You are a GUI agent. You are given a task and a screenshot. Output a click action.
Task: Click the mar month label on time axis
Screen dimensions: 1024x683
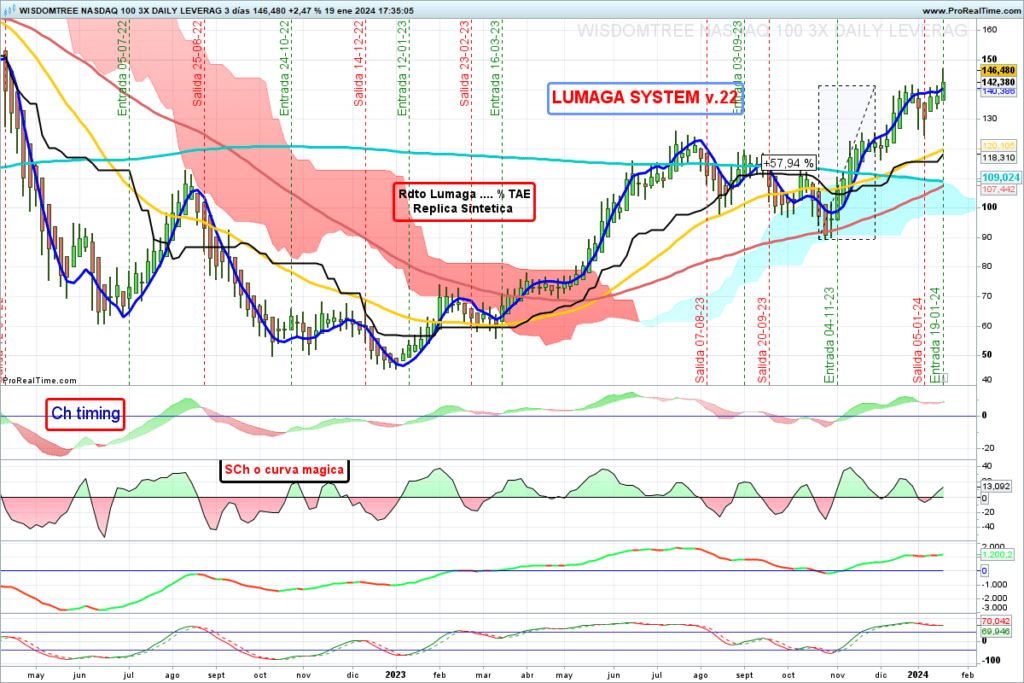tap(483, 675)
